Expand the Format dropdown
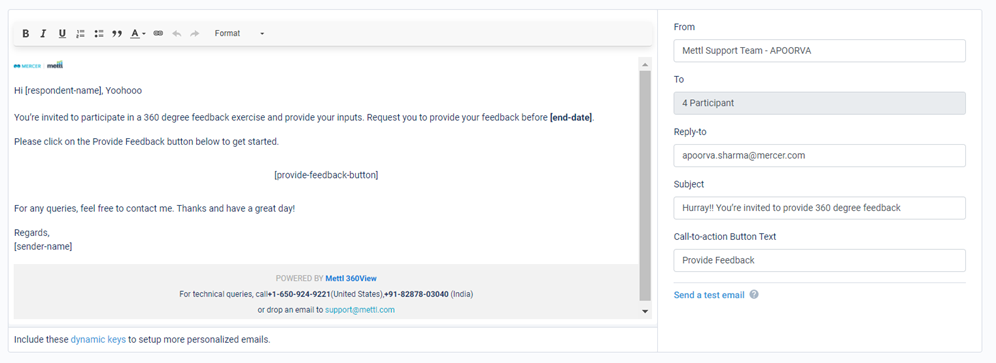The width and height of the screenshot is (996, 363). click(239, 34)
